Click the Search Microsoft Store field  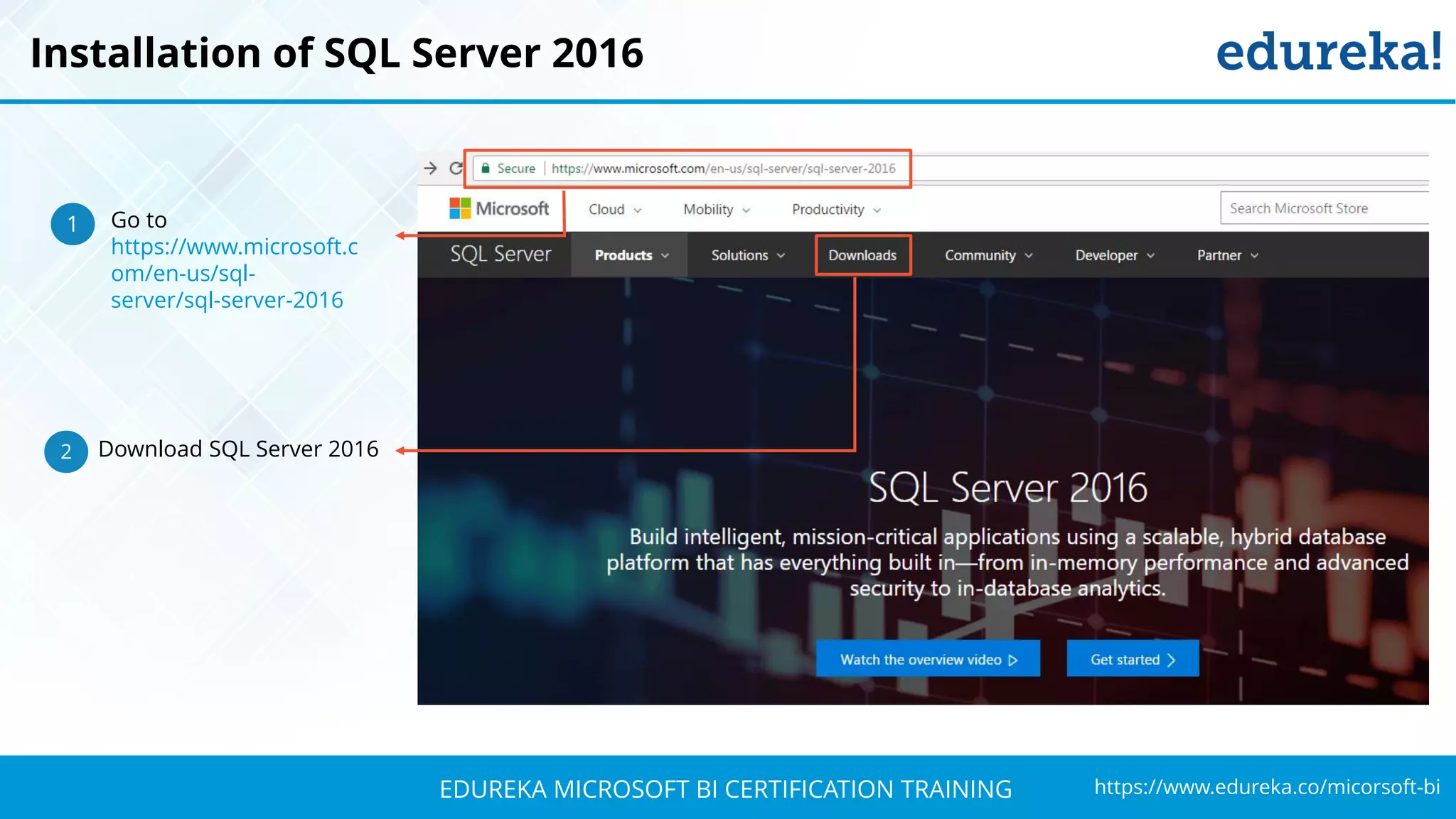[x=1322, y=208]
